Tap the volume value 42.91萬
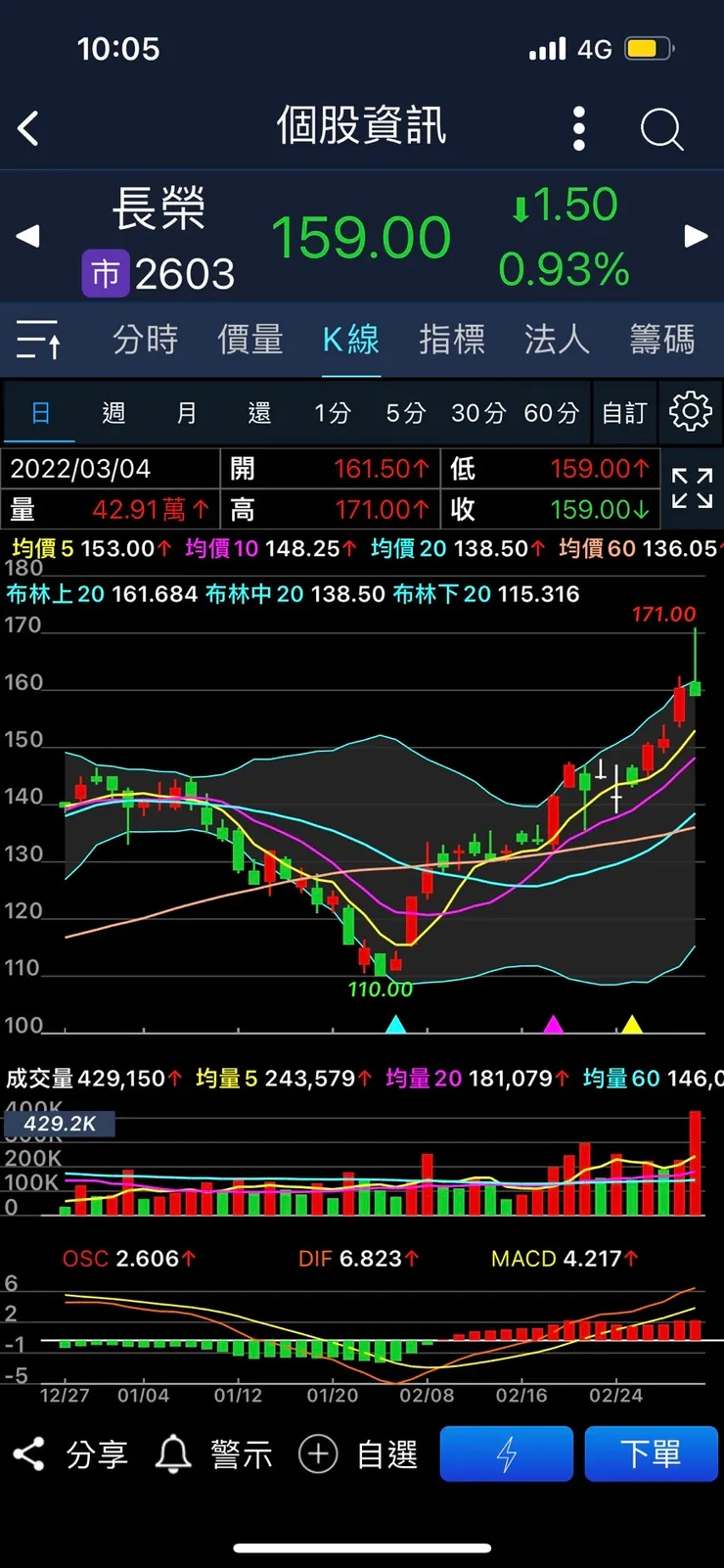This screenshot has width=724, height=1568. pyautogui.click(x=151, y=509)
